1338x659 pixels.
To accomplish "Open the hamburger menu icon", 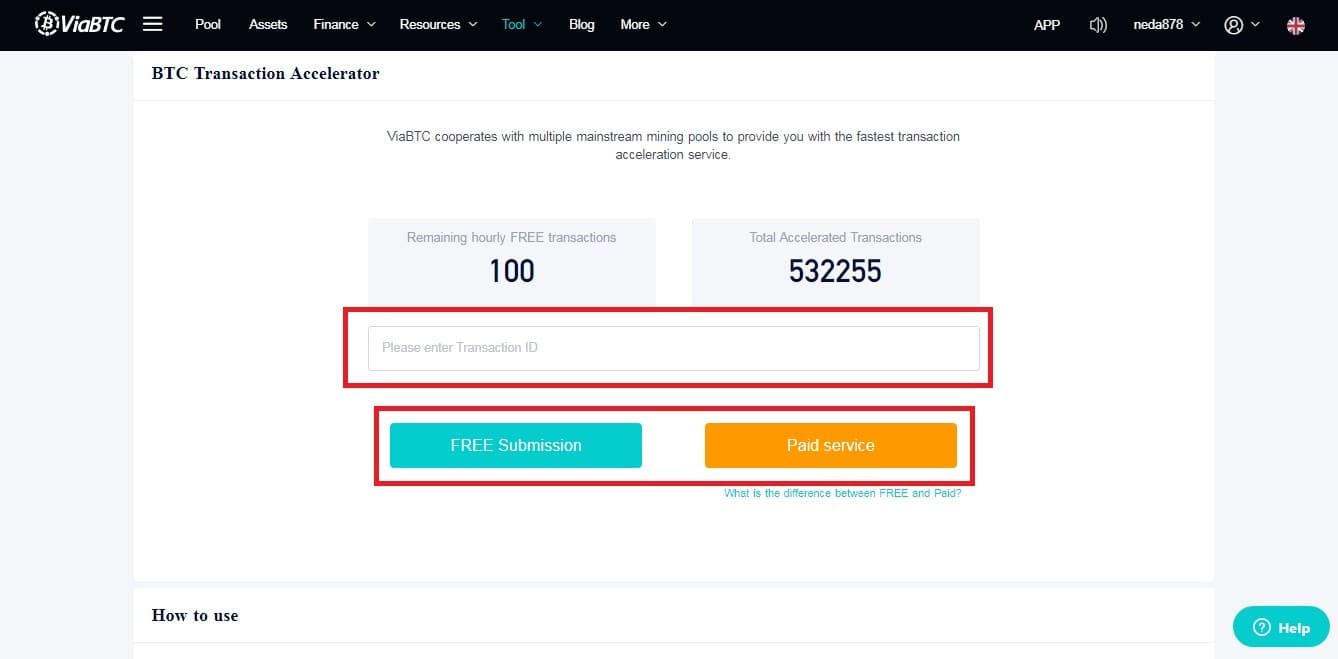I will (152, 24).
